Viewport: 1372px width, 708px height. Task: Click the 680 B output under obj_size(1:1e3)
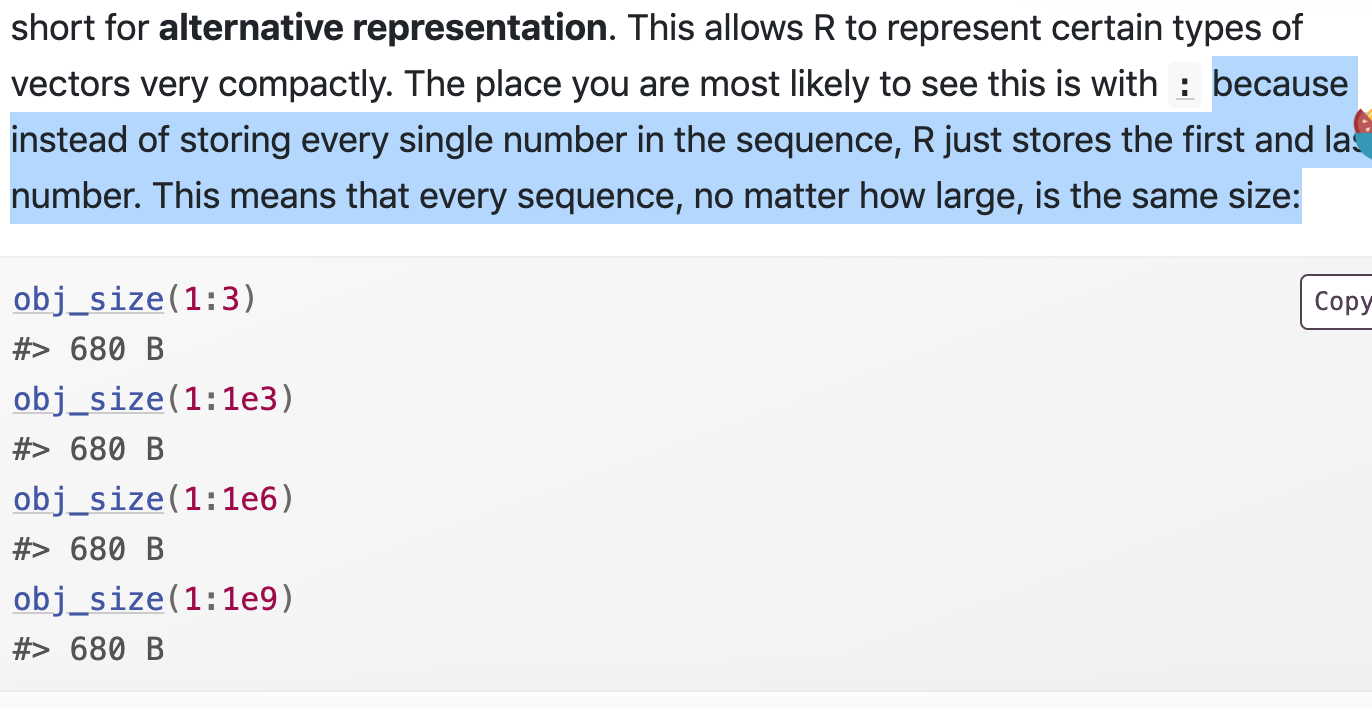pyautogui.click(x=116, y=449)
